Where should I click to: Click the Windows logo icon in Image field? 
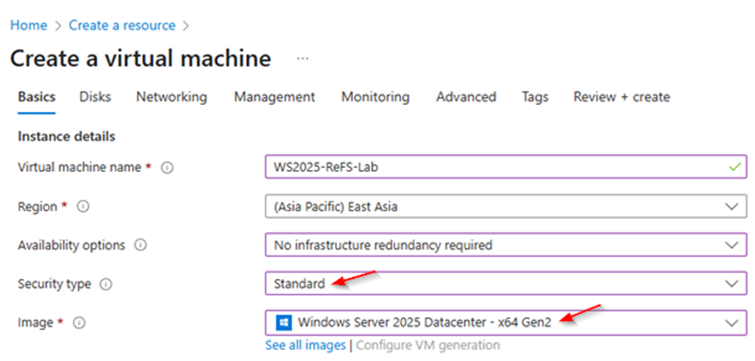click(283, 323)
